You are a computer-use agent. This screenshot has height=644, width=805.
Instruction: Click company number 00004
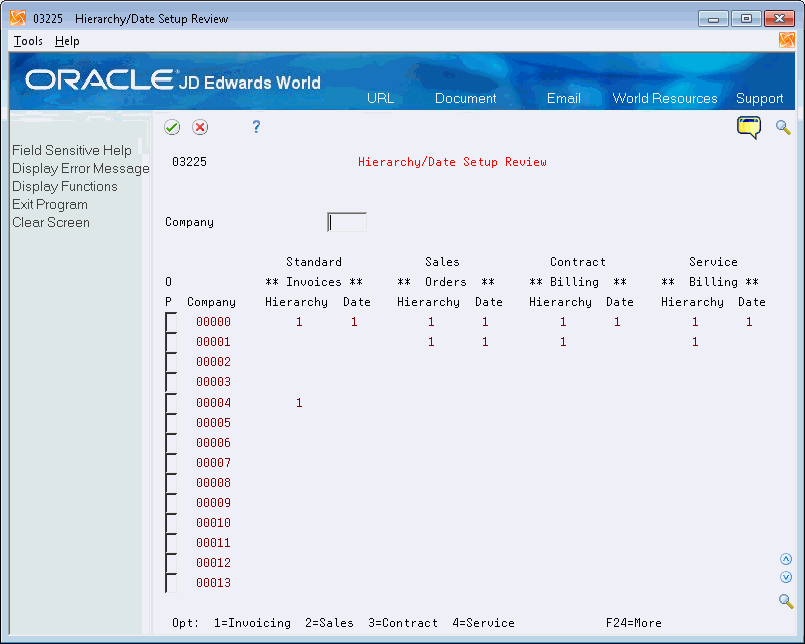[x=214, y=403]
